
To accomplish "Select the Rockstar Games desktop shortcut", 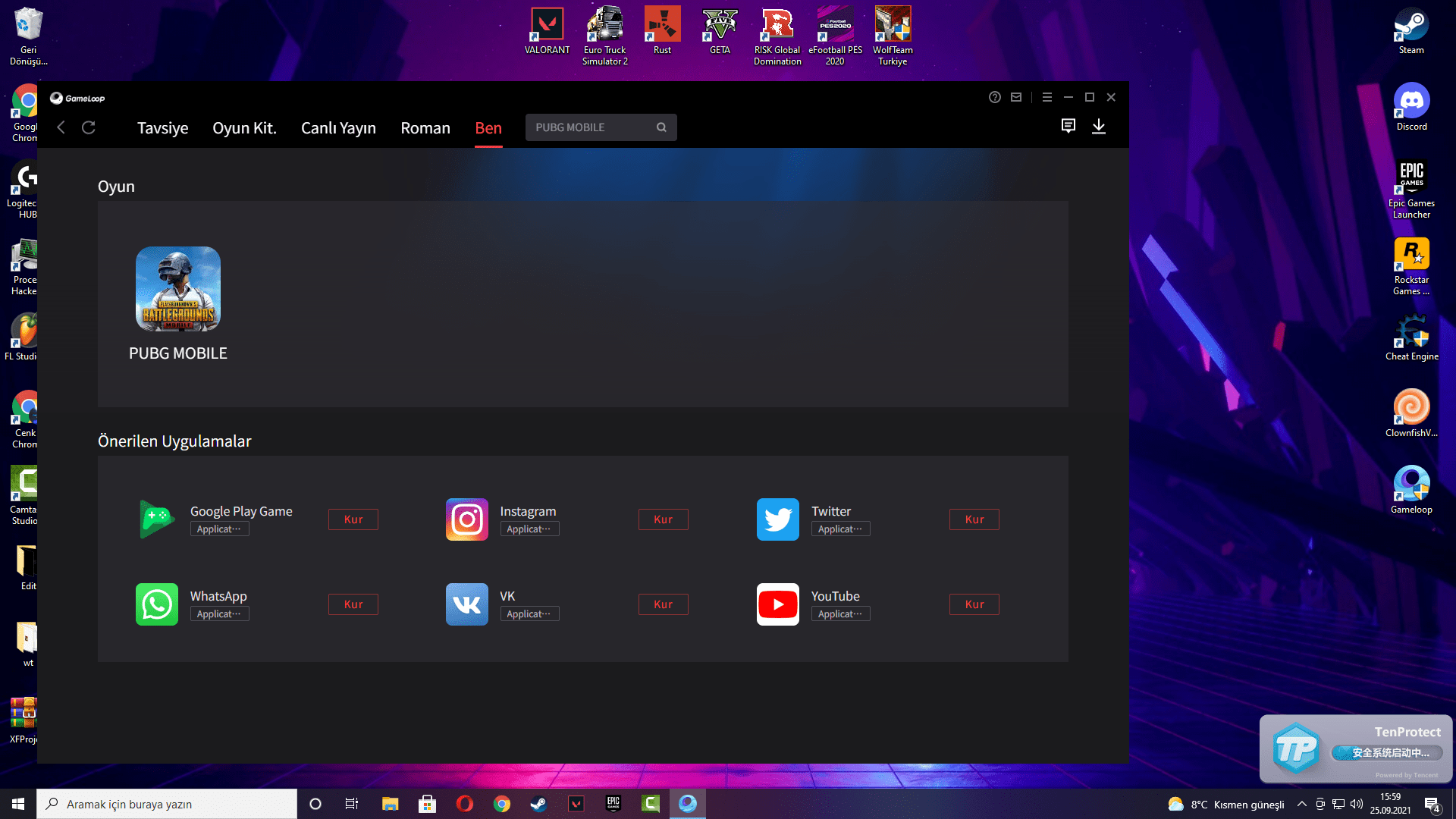I will click(x=1412, y=265).
